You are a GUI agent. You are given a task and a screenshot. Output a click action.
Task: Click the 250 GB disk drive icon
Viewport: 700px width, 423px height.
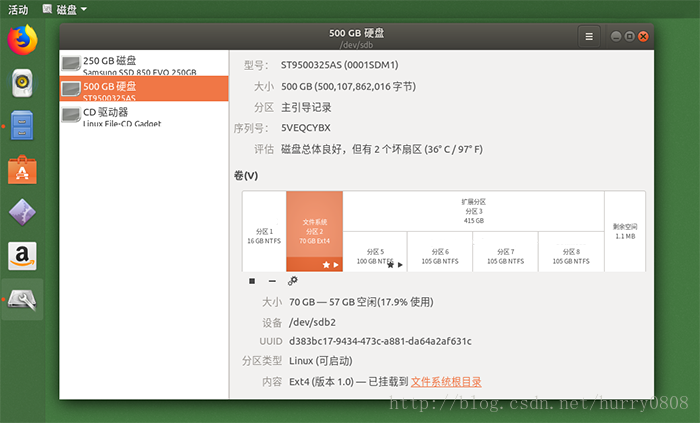point(71,63)
